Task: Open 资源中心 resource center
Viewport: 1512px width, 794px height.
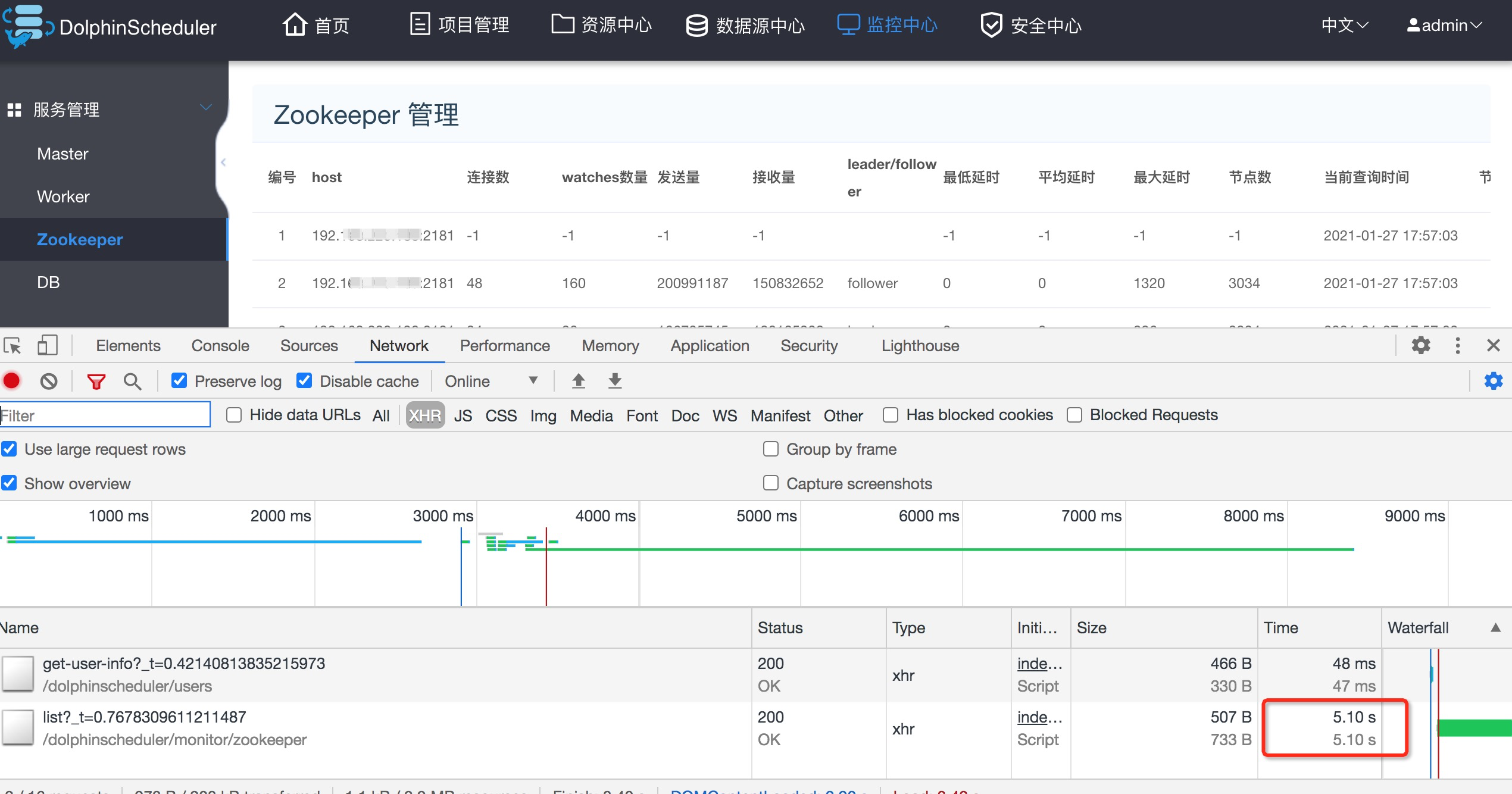Action: pyautogui.click(x=601, y=25)
